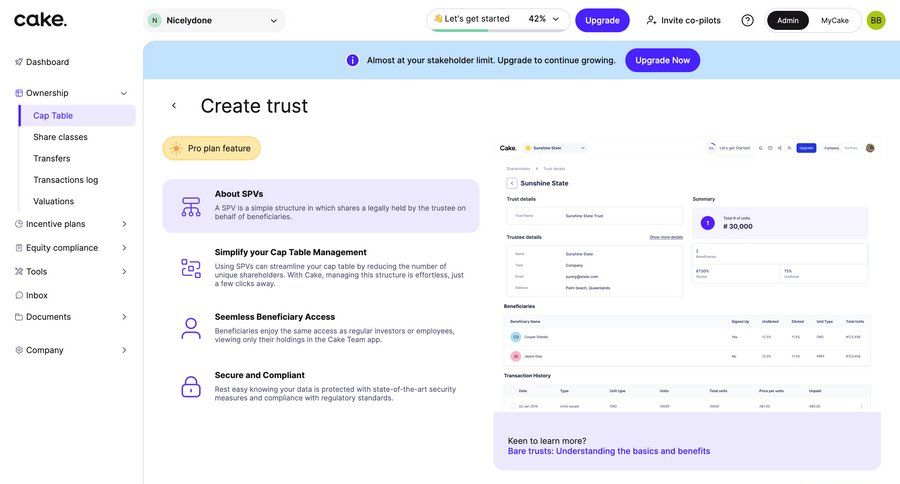Click the back arrow beside Create trust
900x484 pixels.
tap(174, 106)
